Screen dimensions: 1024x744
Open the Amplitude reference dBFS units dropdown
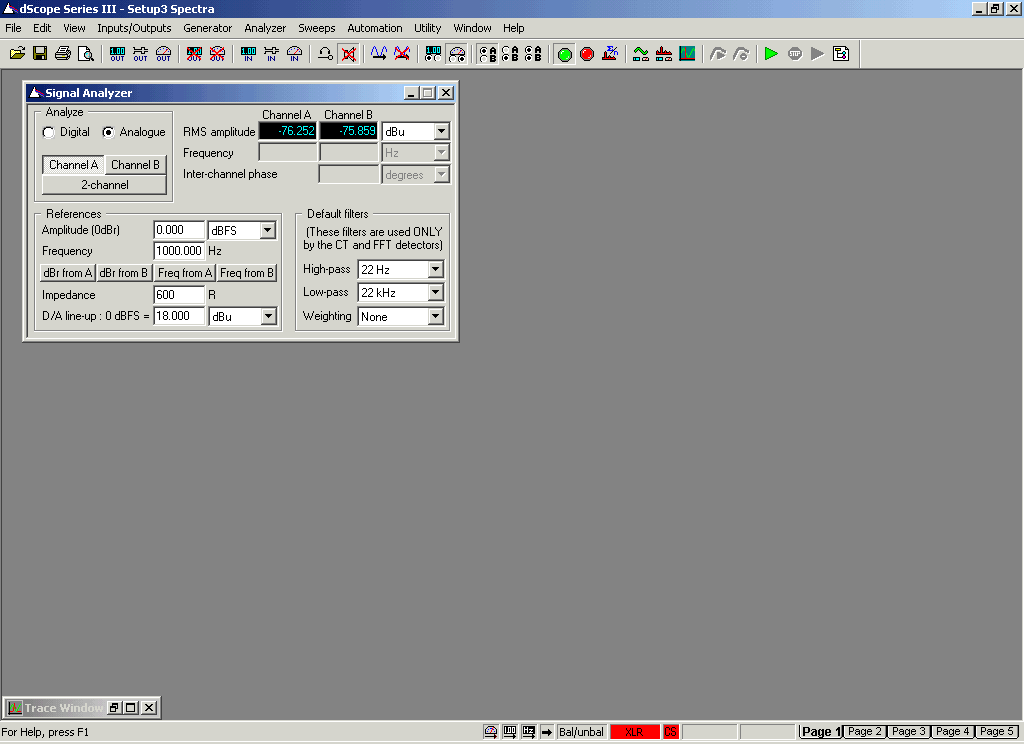click(267, 230)
